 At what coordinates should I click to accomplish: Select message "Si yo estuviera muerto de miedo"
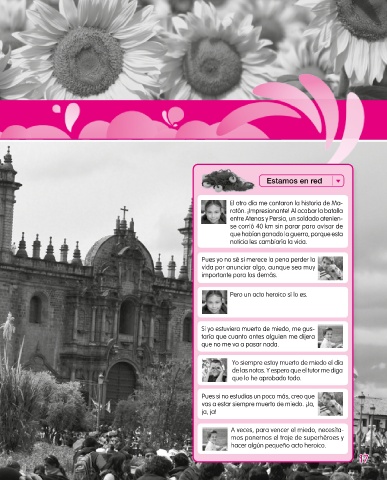(x=273, y=336)
